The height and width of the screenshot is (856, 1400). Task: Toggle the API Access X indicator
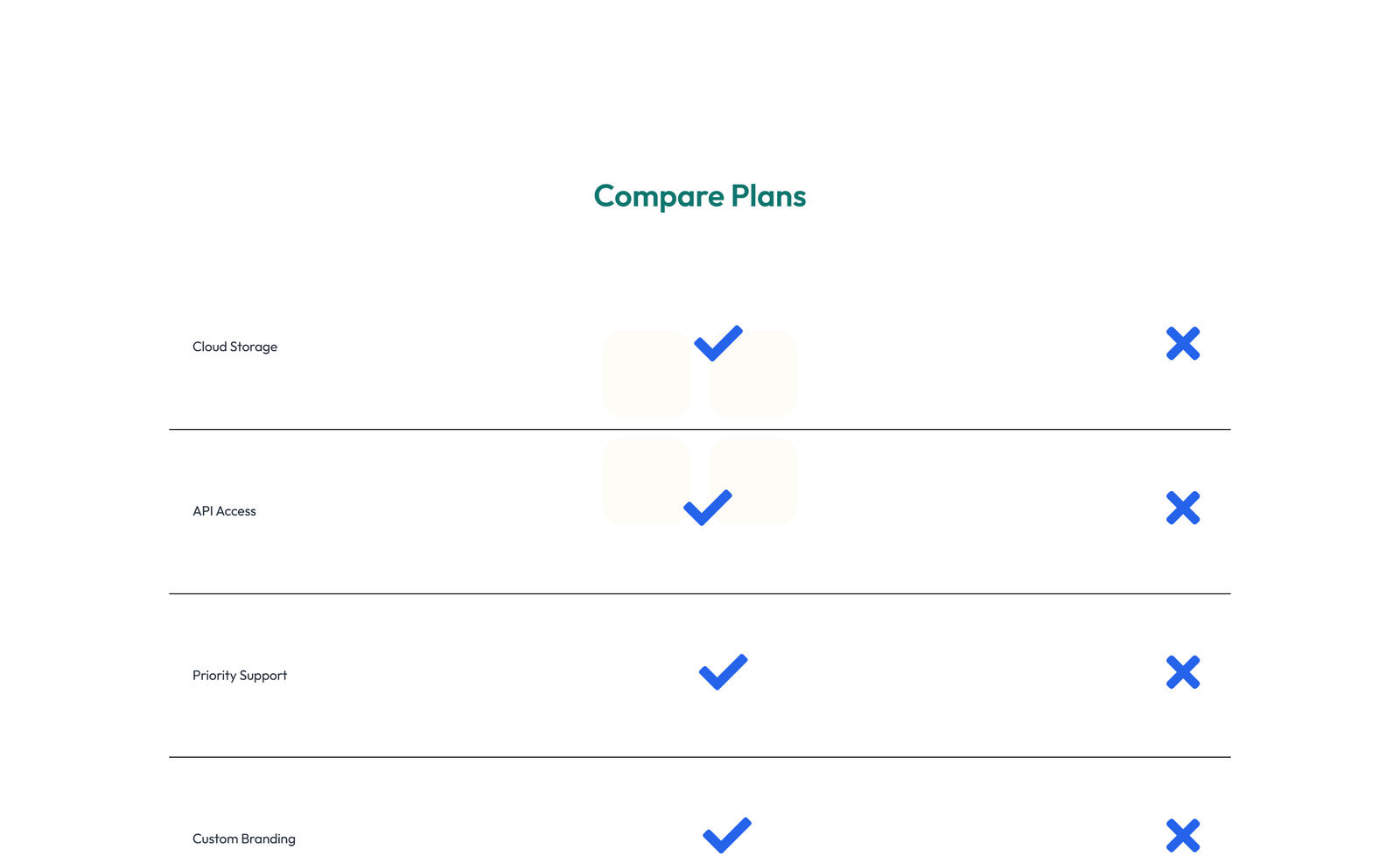1183,508
